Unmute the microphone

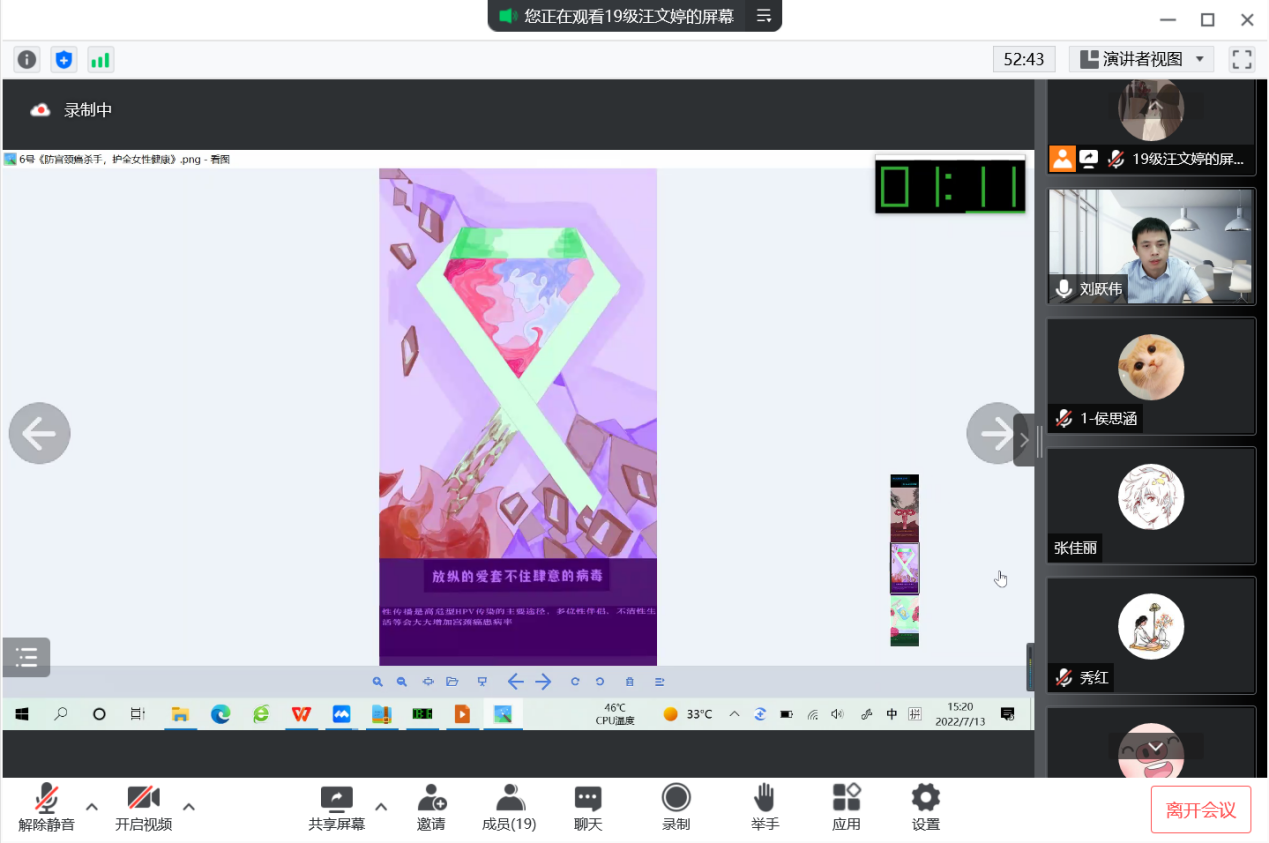tap(46, 807)
